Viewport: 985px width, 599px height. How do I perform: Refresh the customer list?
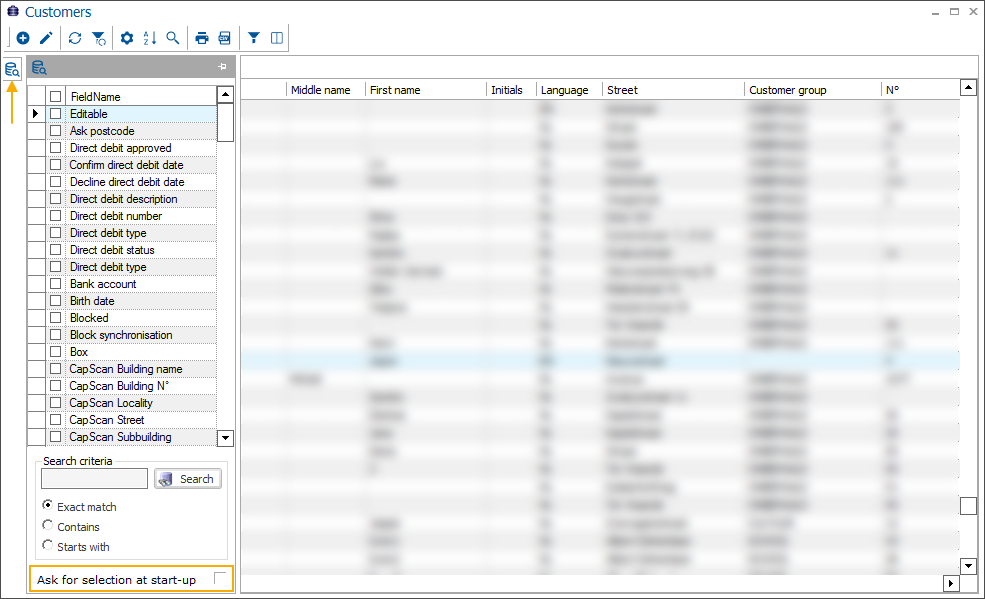(75, 38)
